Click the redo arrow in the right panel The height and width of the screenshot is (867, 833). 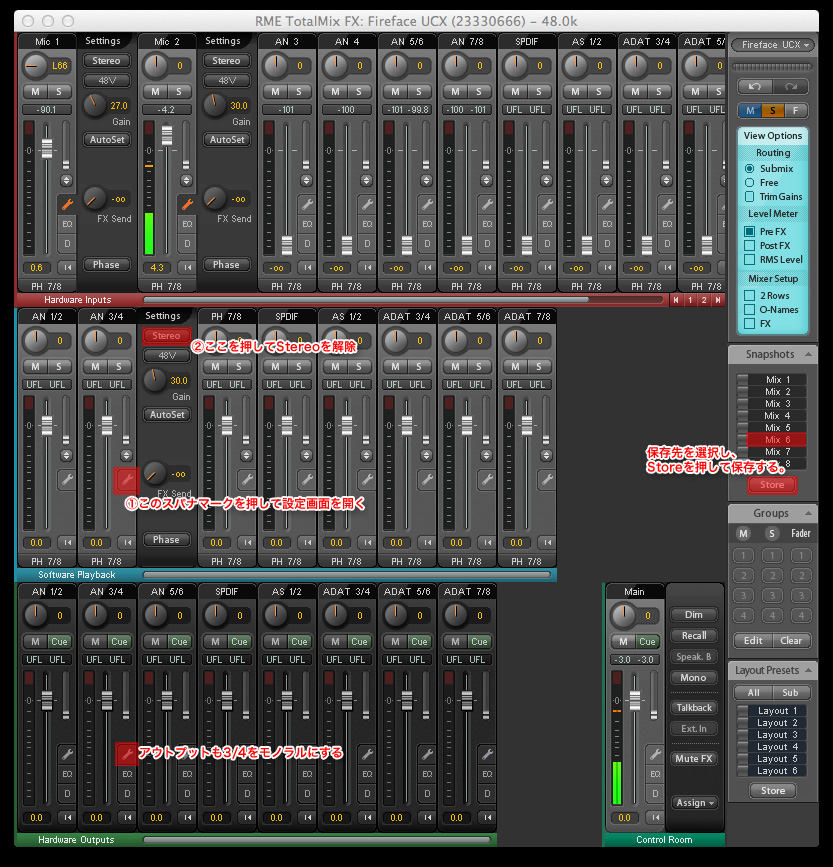791,87
